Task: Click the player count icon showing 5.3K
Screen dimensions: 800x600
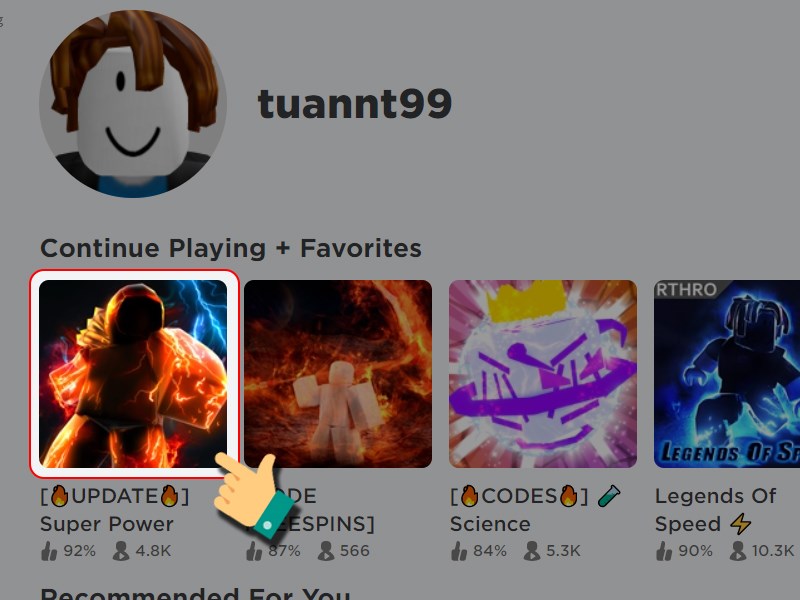Action: [x=532, y=551]
